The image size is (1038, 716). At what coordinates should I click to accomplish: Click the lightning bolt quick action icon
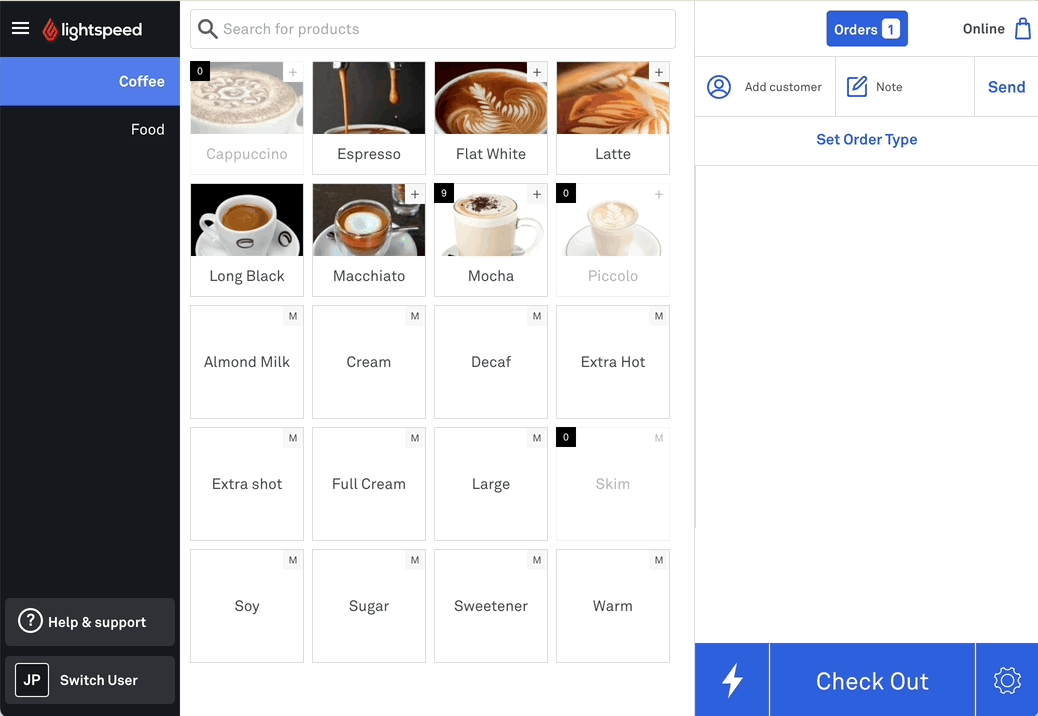[732, 680]
